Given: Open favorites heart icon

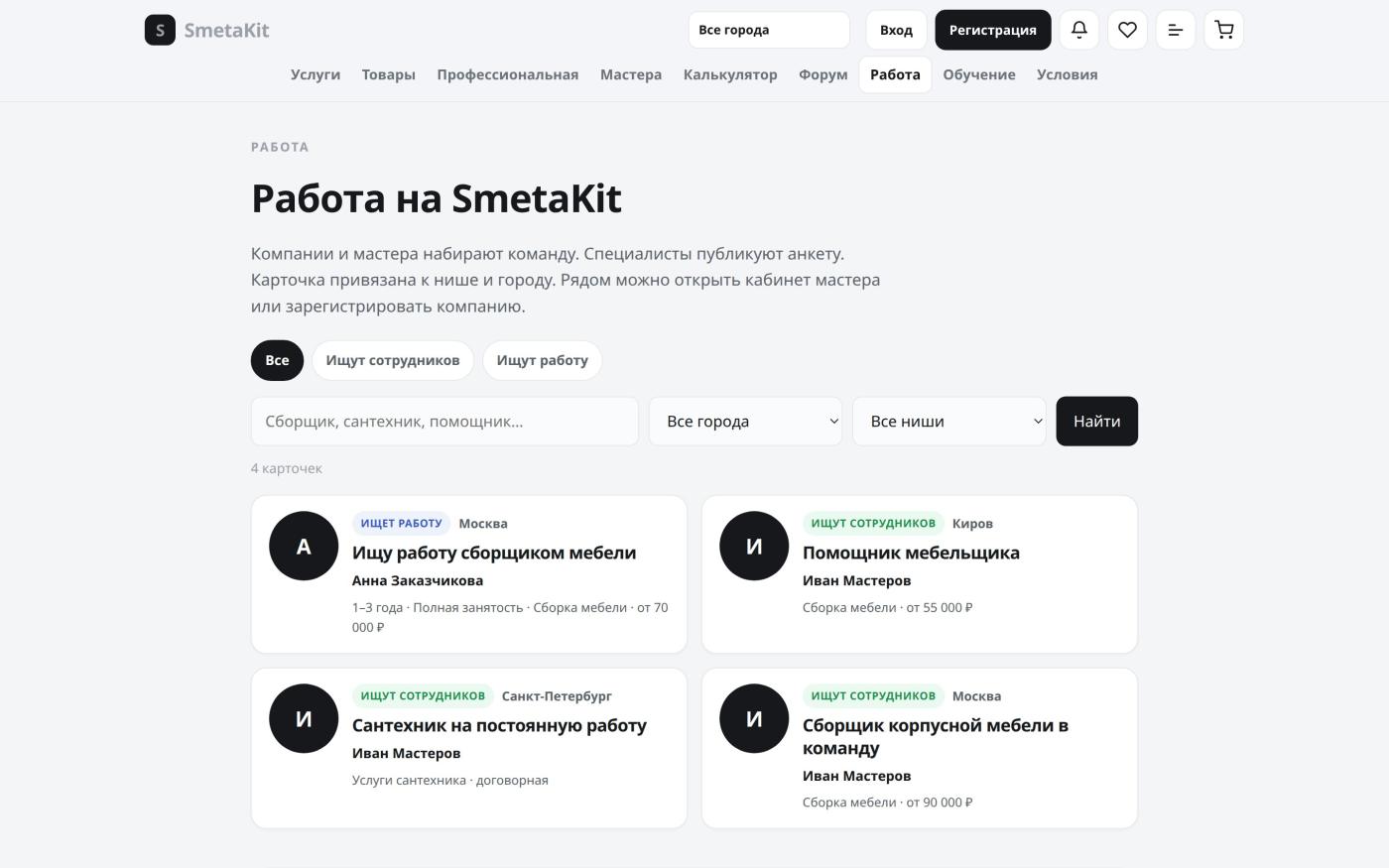Looking at the screenshot, I should pos(1127,30).
